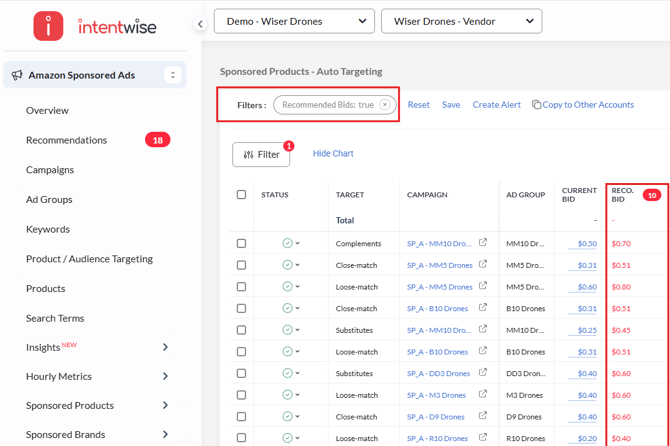Click the copy icon beside Copy to Other Accounts

coord(537,105)
